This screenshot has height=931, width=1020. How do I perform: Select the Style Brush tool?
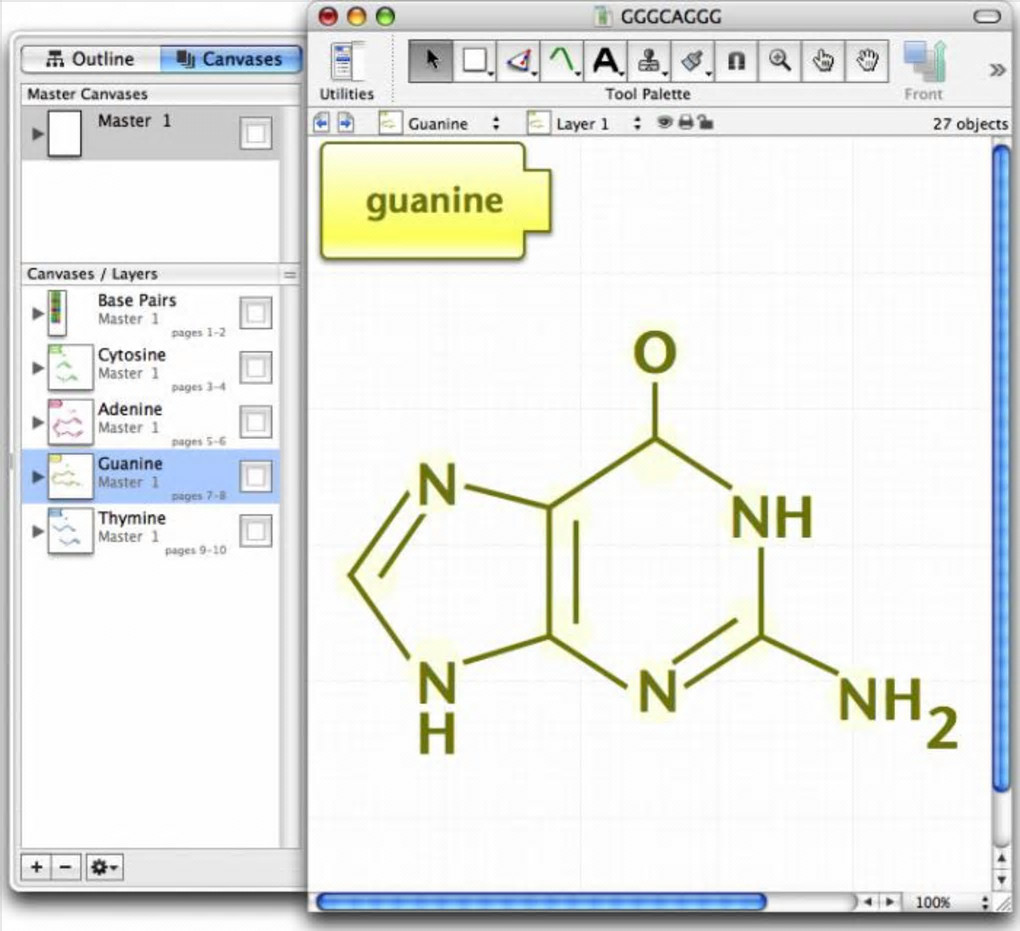pyautogui.click(x=693, y=61)
